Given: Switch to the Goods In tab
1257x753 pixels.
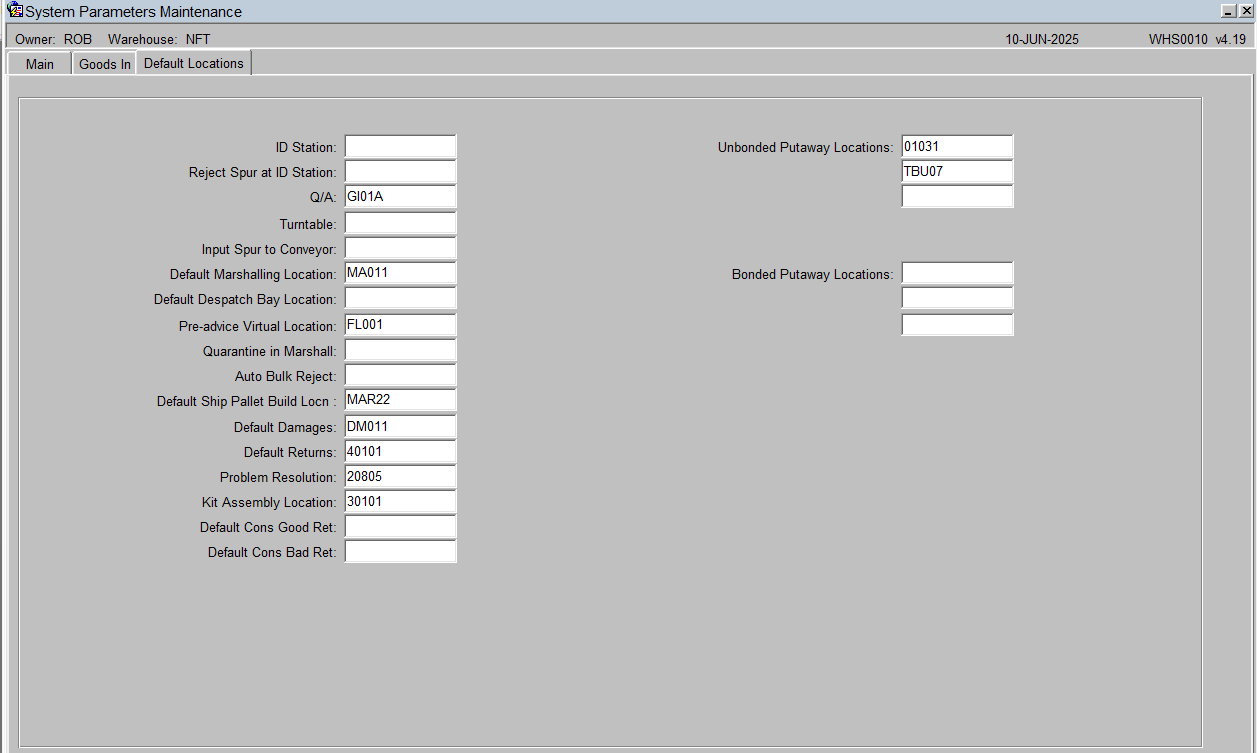Looking at the screenshot, I should click(x=105, y=64).
